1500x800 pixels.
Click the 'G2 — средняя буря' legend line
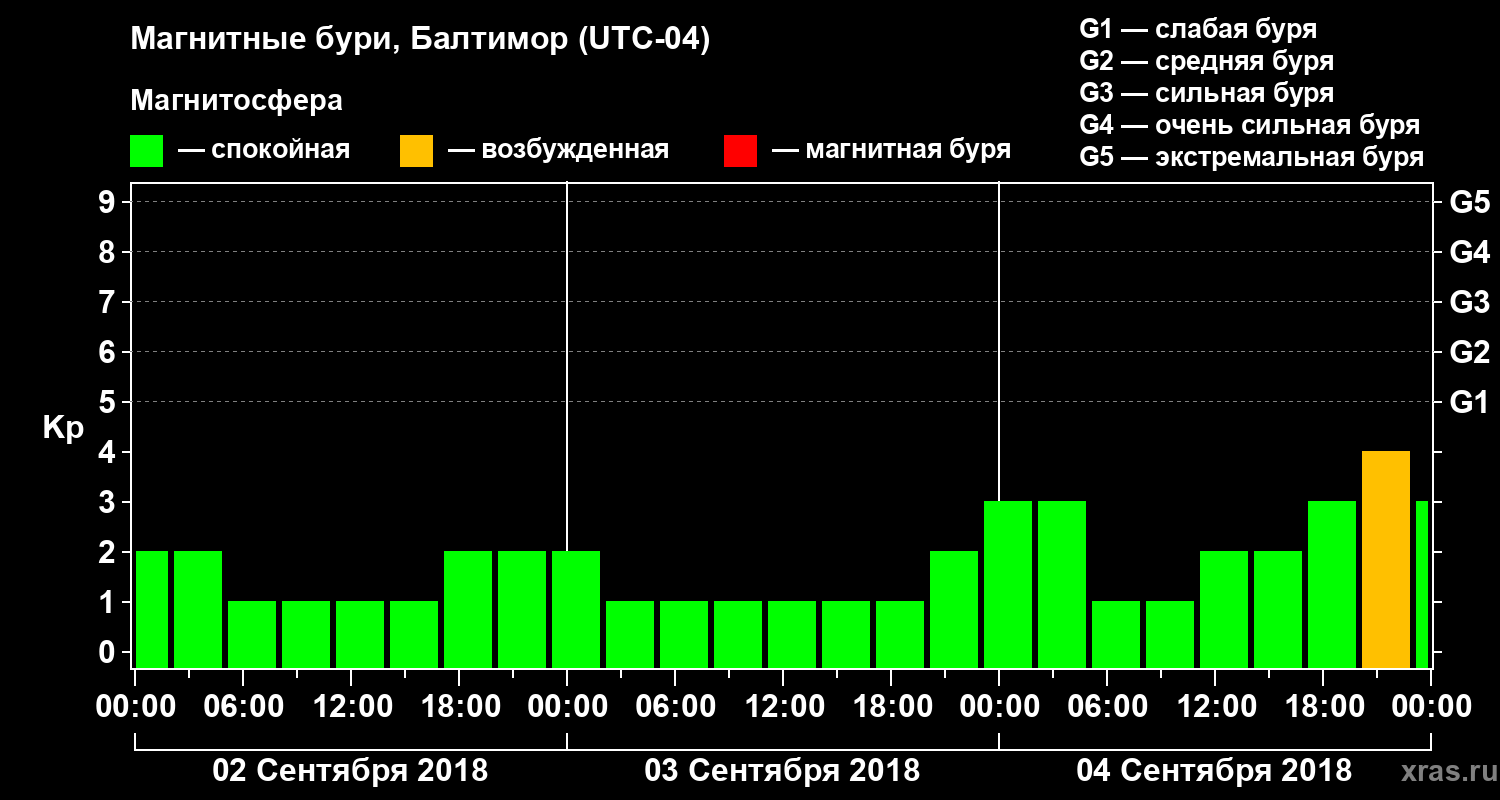click(1207, 61)
